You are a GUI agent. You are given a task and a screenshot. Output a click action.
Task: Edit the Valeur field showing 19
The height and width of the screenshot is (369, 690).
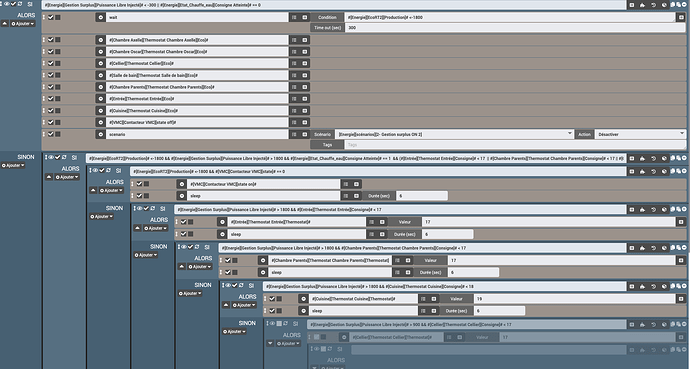pyautogui.click(x=574, y=299)
